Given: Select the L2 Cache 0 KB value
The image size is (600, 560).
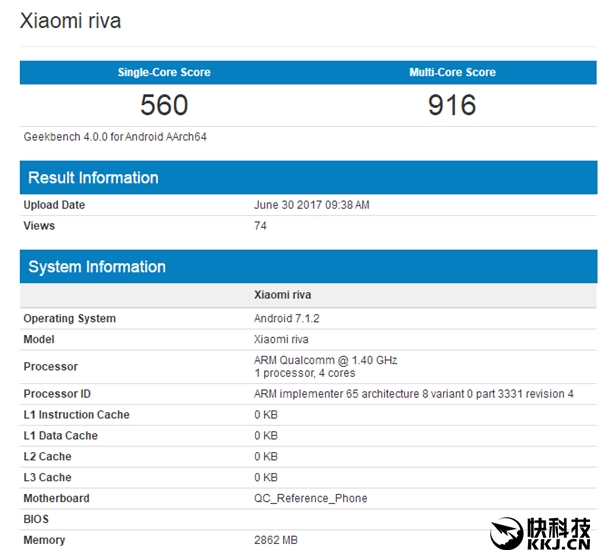Looking at the screenshot, I should 266,457.
